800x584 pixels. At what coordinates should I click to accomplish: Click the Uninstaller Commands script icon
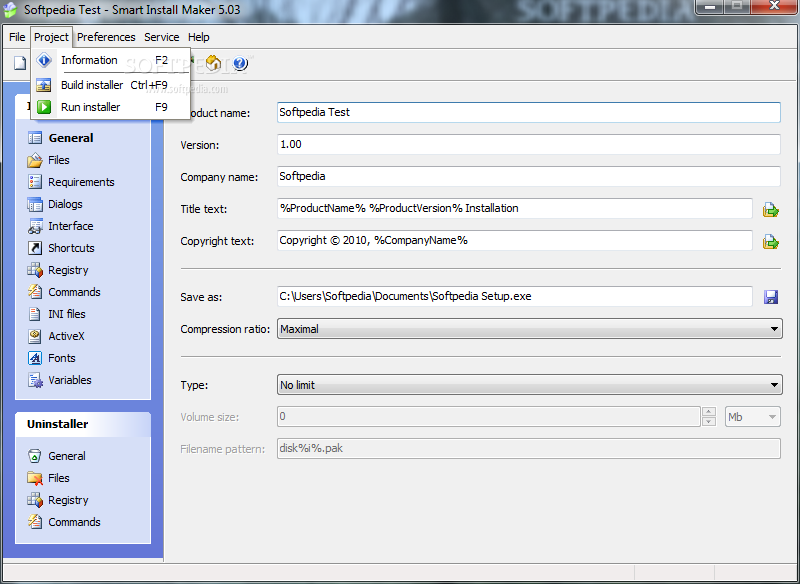(35, 522)
